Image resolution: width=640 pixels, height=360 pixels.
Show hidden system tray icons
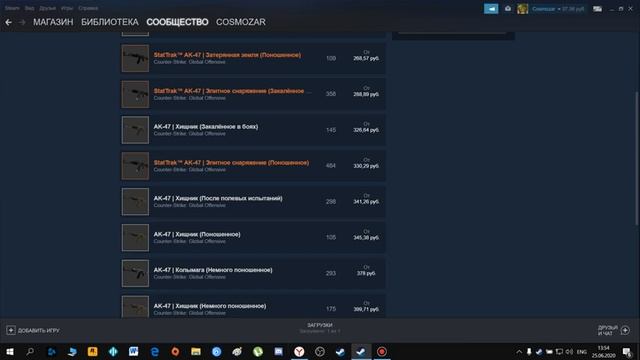(519, 351)
